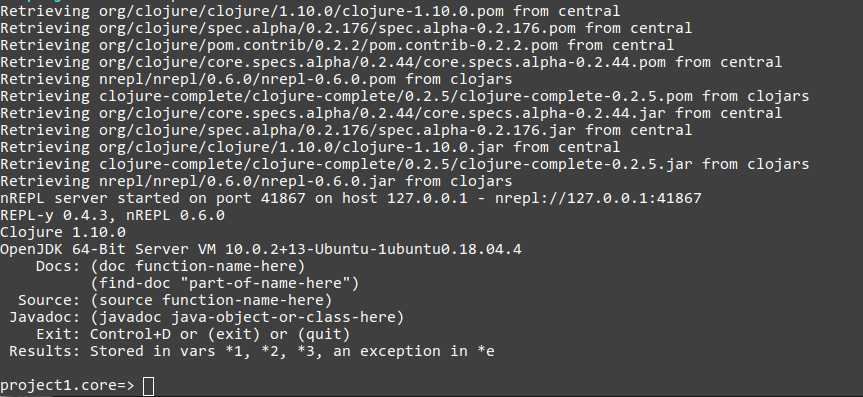Click the '(source function-name-here)' hint

point(211,301)
